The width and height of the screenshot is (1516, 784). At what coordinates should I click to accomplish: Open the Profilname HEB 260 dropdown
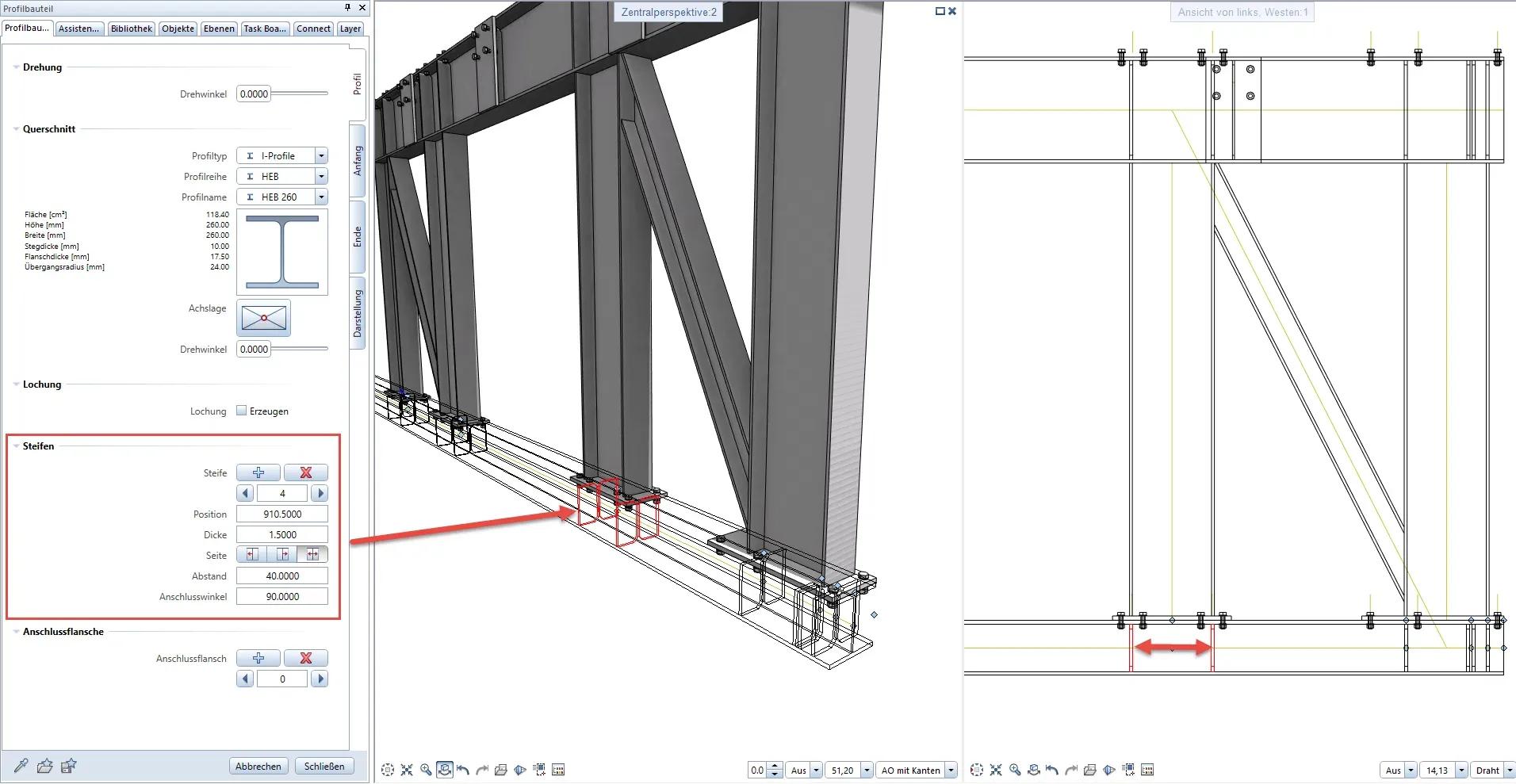(321, 197)
